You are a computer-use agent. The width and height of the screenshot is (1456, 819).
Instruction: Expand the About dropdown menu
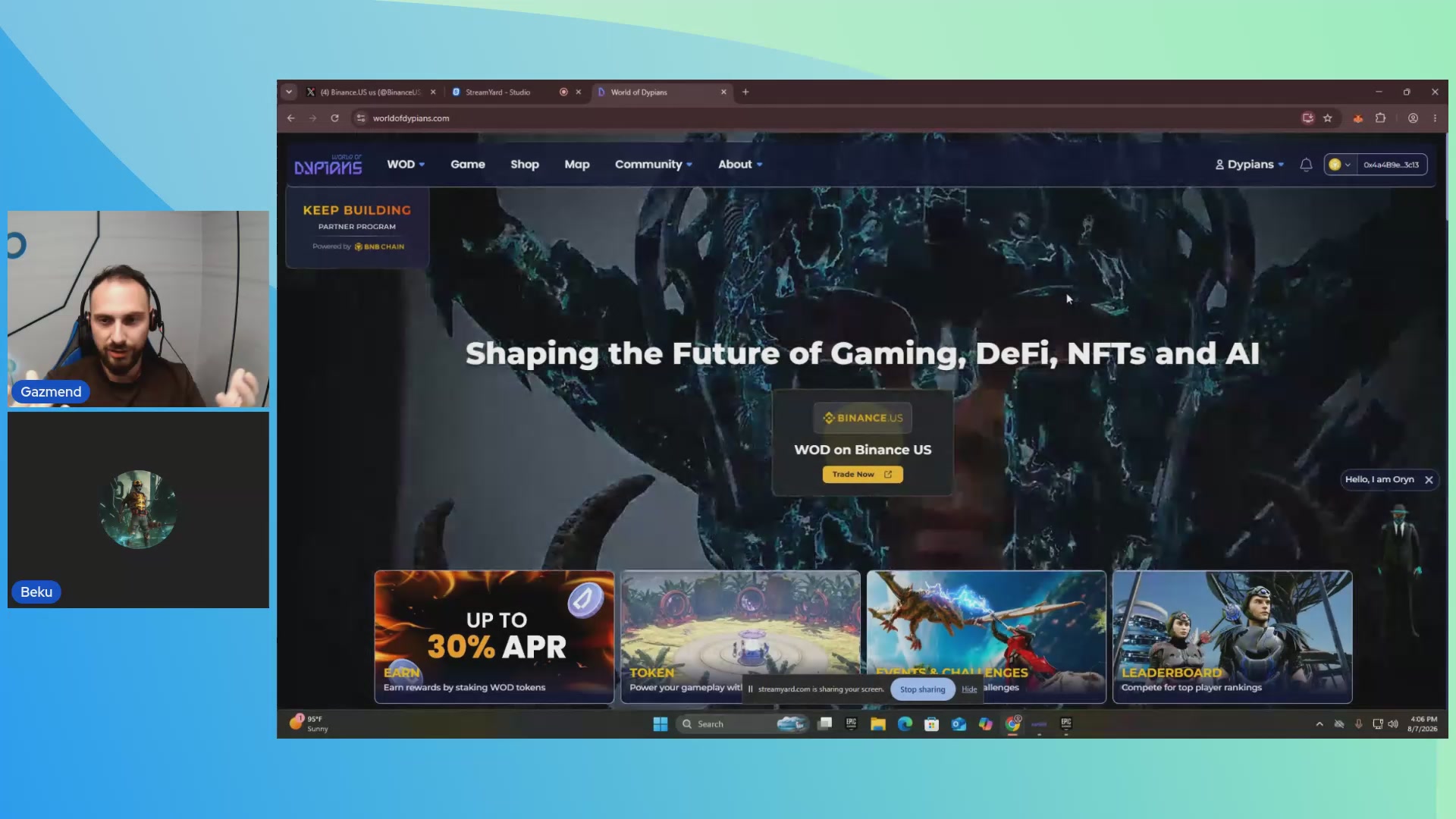[x=740, y=165]
